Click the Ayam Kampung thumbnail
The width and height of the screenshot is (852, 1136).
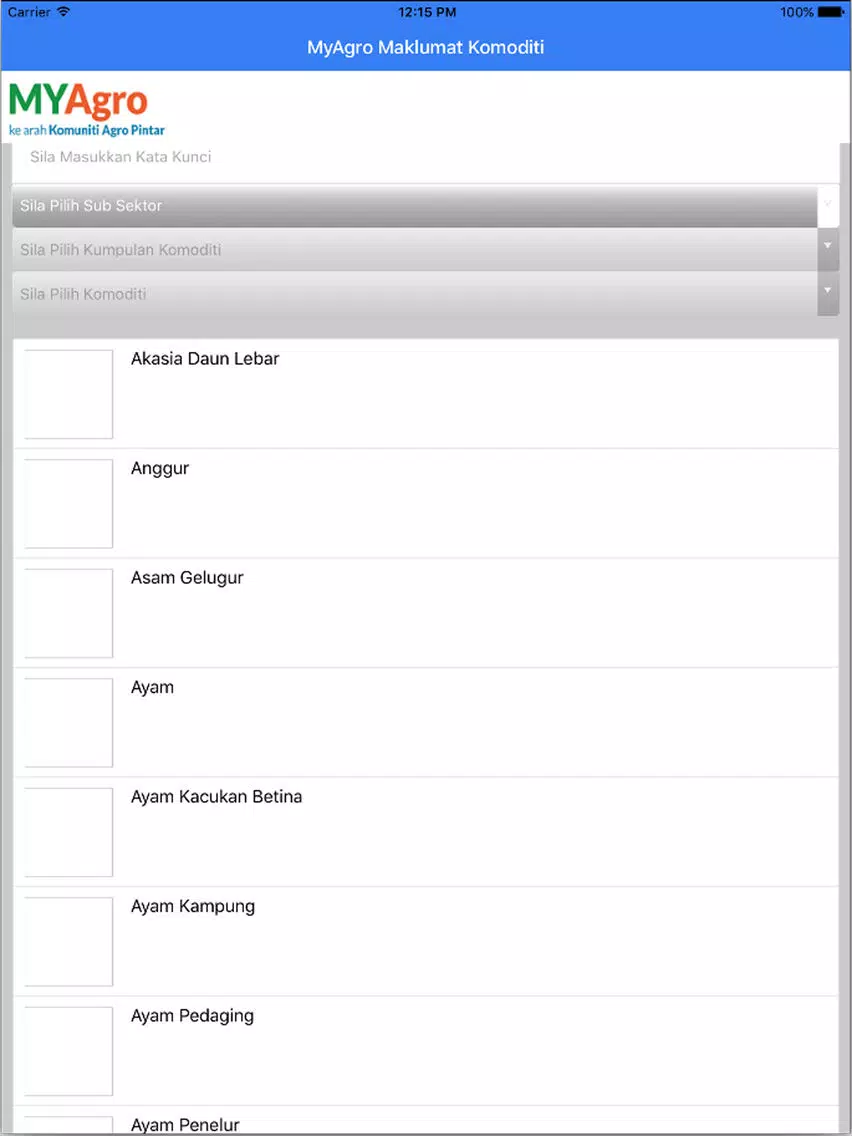(x=69, y=942)
